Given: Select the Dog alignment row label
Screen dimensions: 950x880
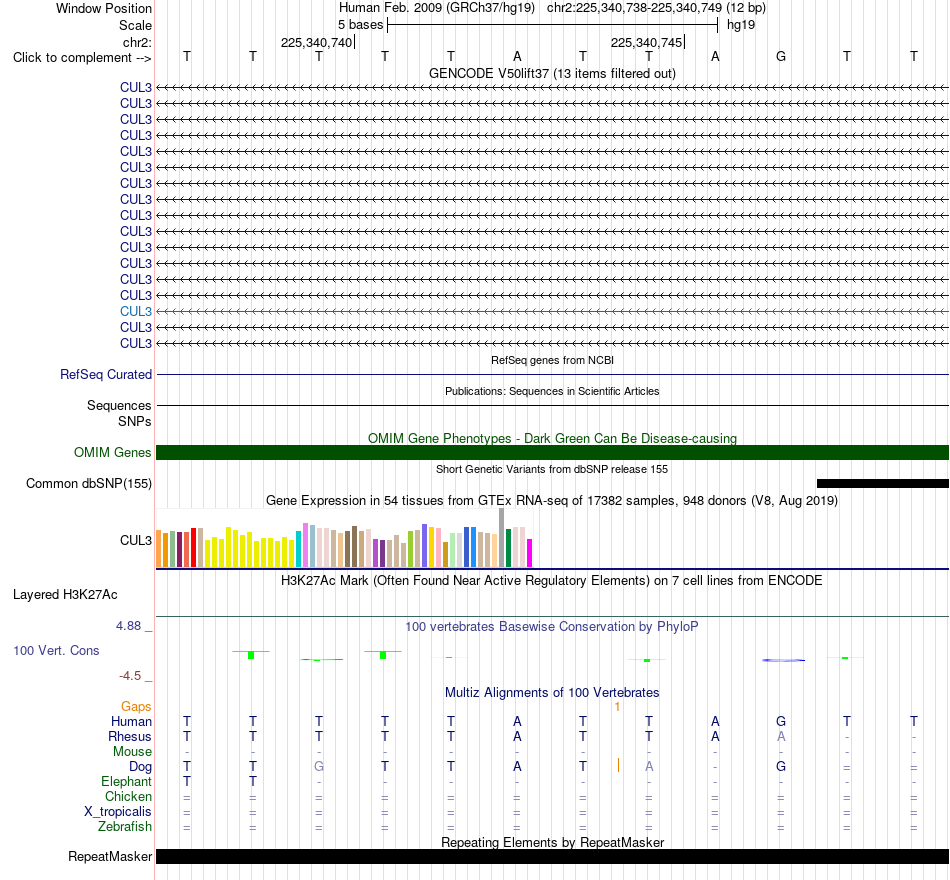Looking at the screenshot, I should coord(141,767).
